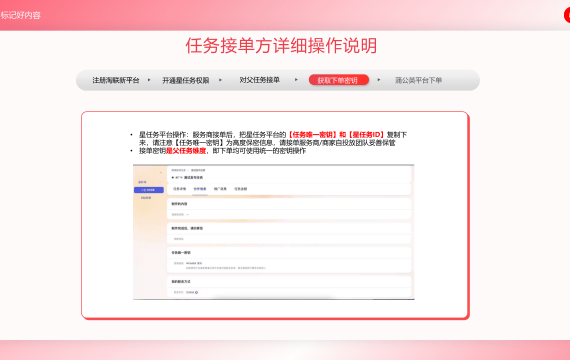This screenshot has width=570, height=360.
Task: Collapse the sidebar section above blue item
Action: coord(160,182)
